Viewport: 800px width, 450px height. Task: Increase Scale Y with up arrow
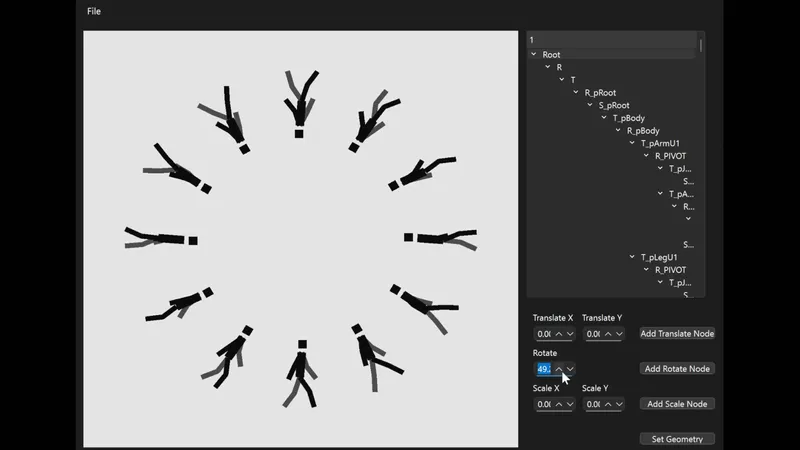point(608,404)
